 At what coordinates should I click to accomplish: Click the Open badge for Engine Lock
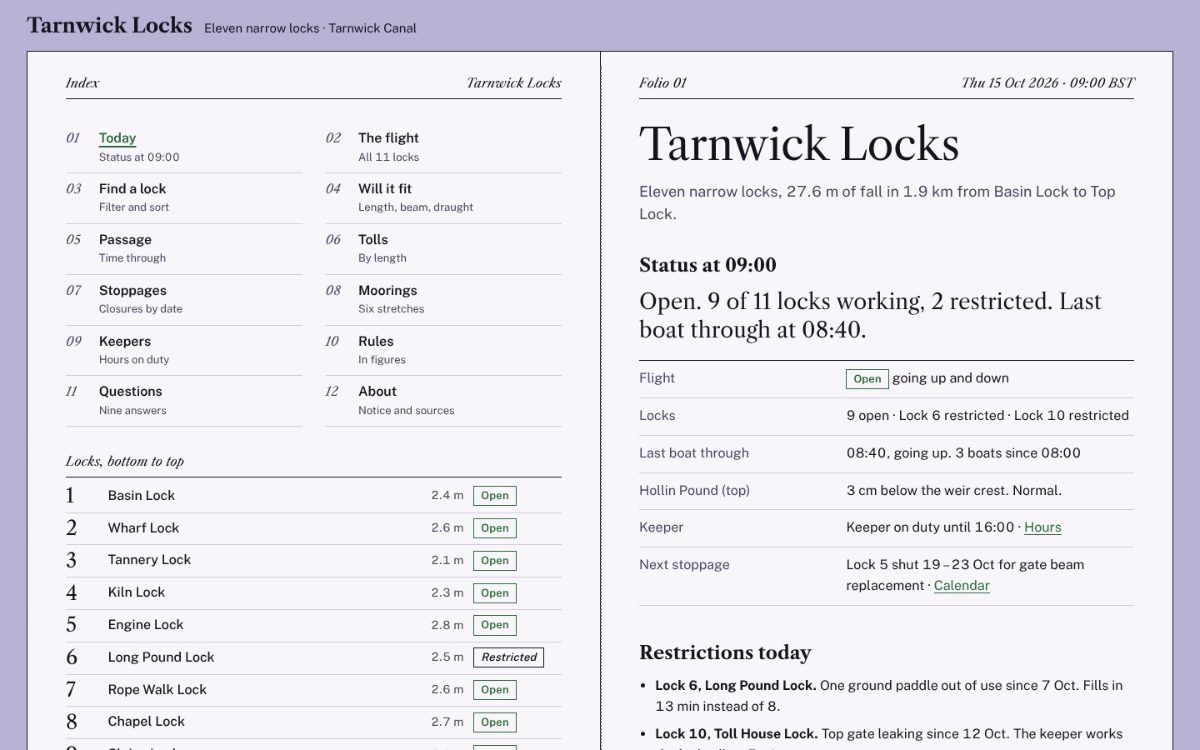click(x=495, y=625)
